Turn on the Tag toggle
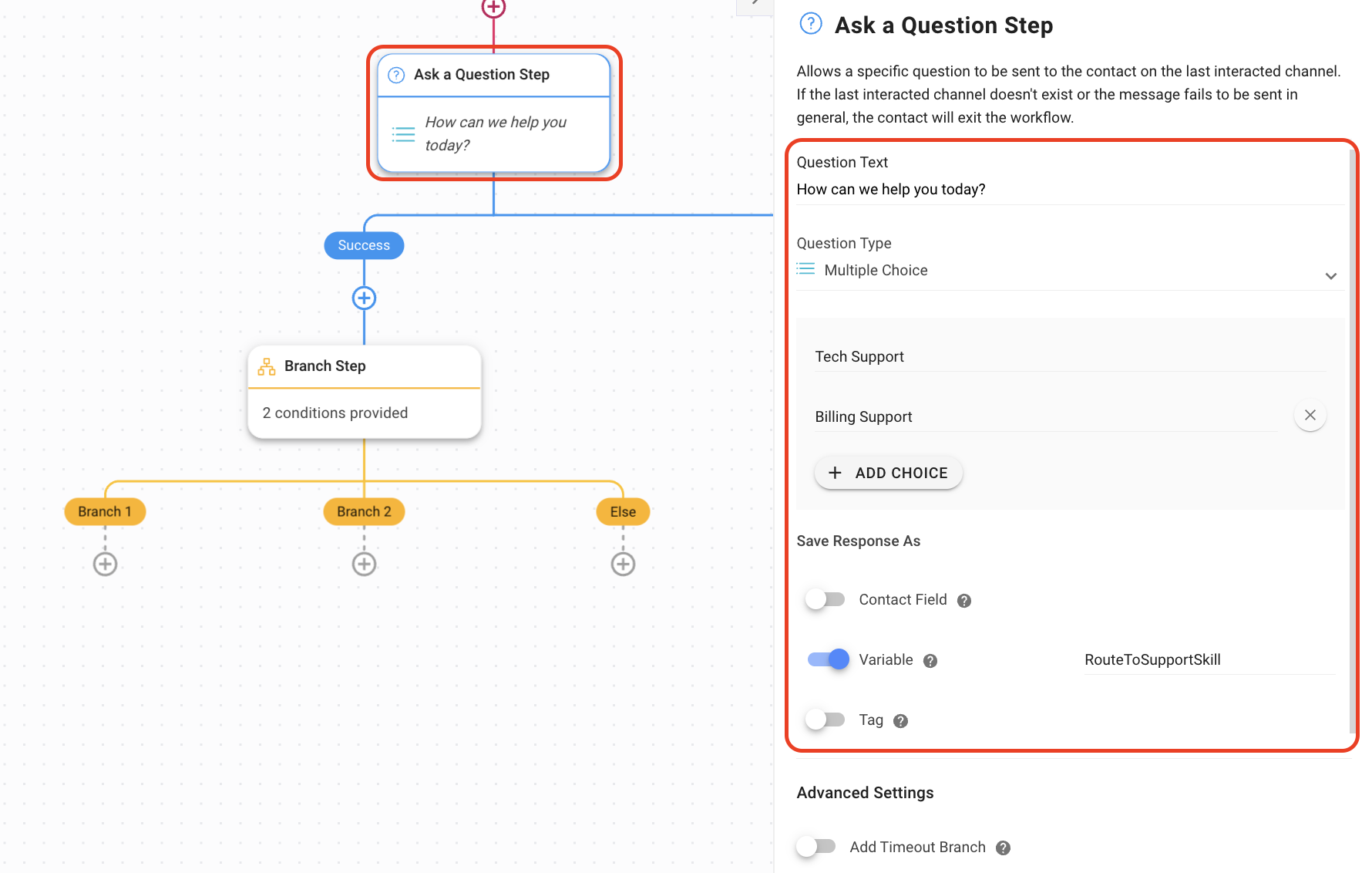Screen dimensions: 1372x873 tap(825, 720)
